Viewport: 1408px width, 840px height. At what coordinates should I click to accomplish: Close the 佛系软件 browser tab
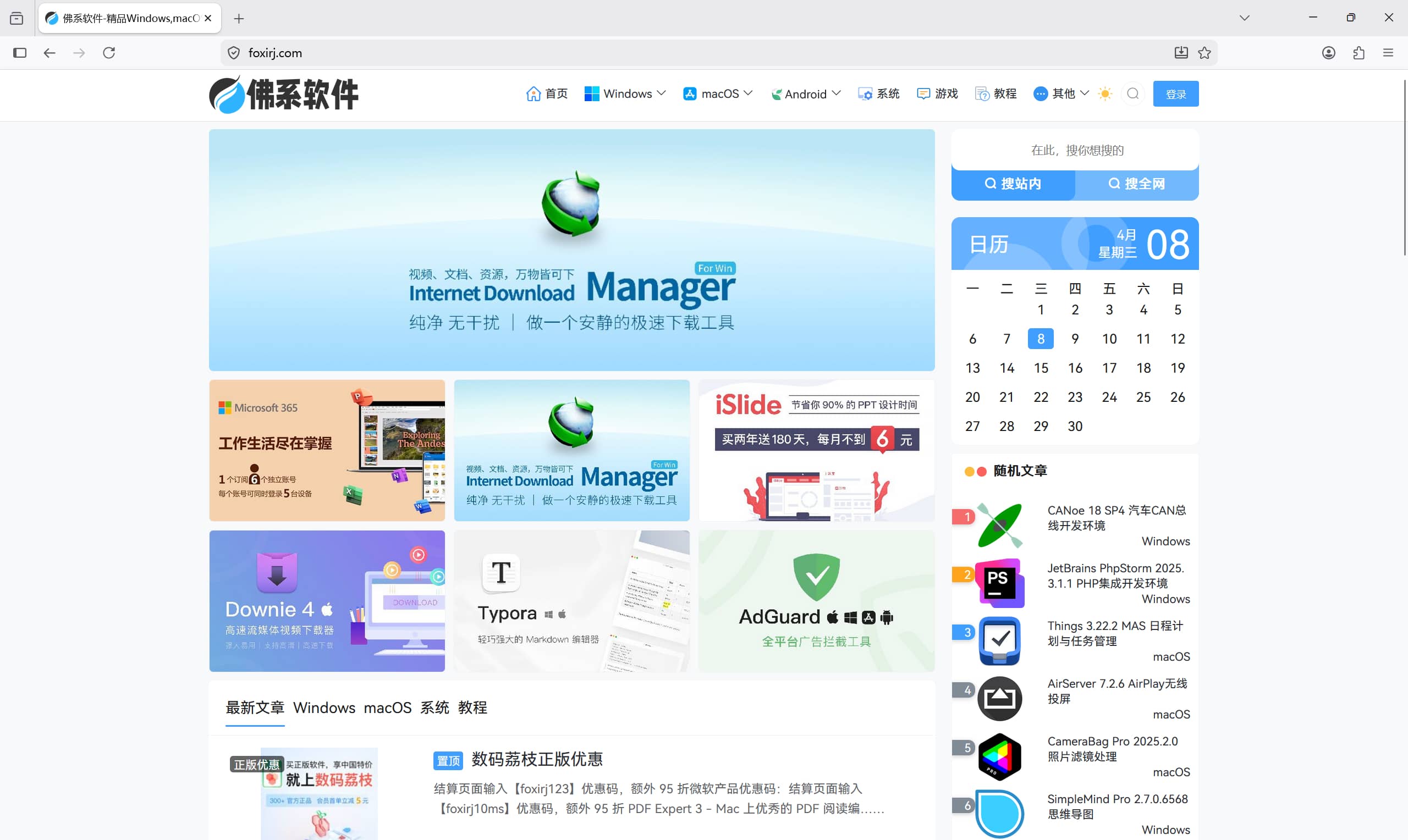(208, 18)
